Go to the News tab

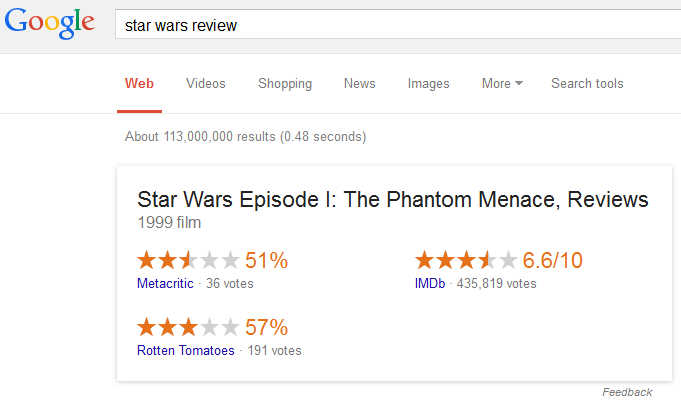pos(360,84)
